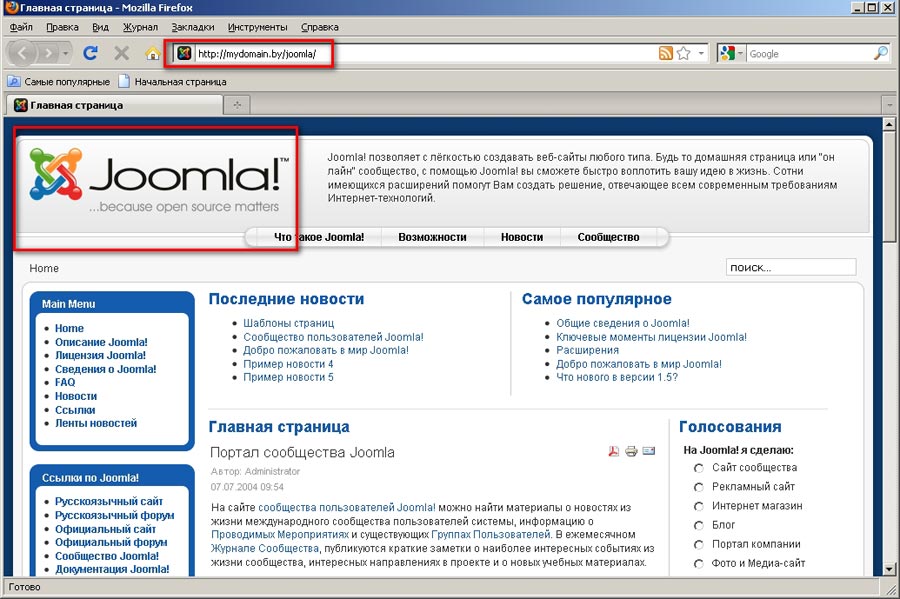Open the Сообщество top menu item
The width and height of the screenshot is (900, 599).
click(x=608, y=237)
